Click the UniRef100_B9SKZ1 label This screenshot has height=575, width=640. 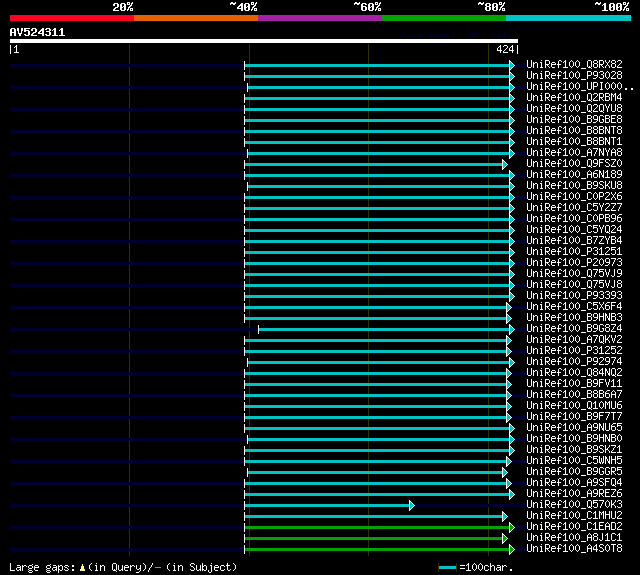(574, 450)
